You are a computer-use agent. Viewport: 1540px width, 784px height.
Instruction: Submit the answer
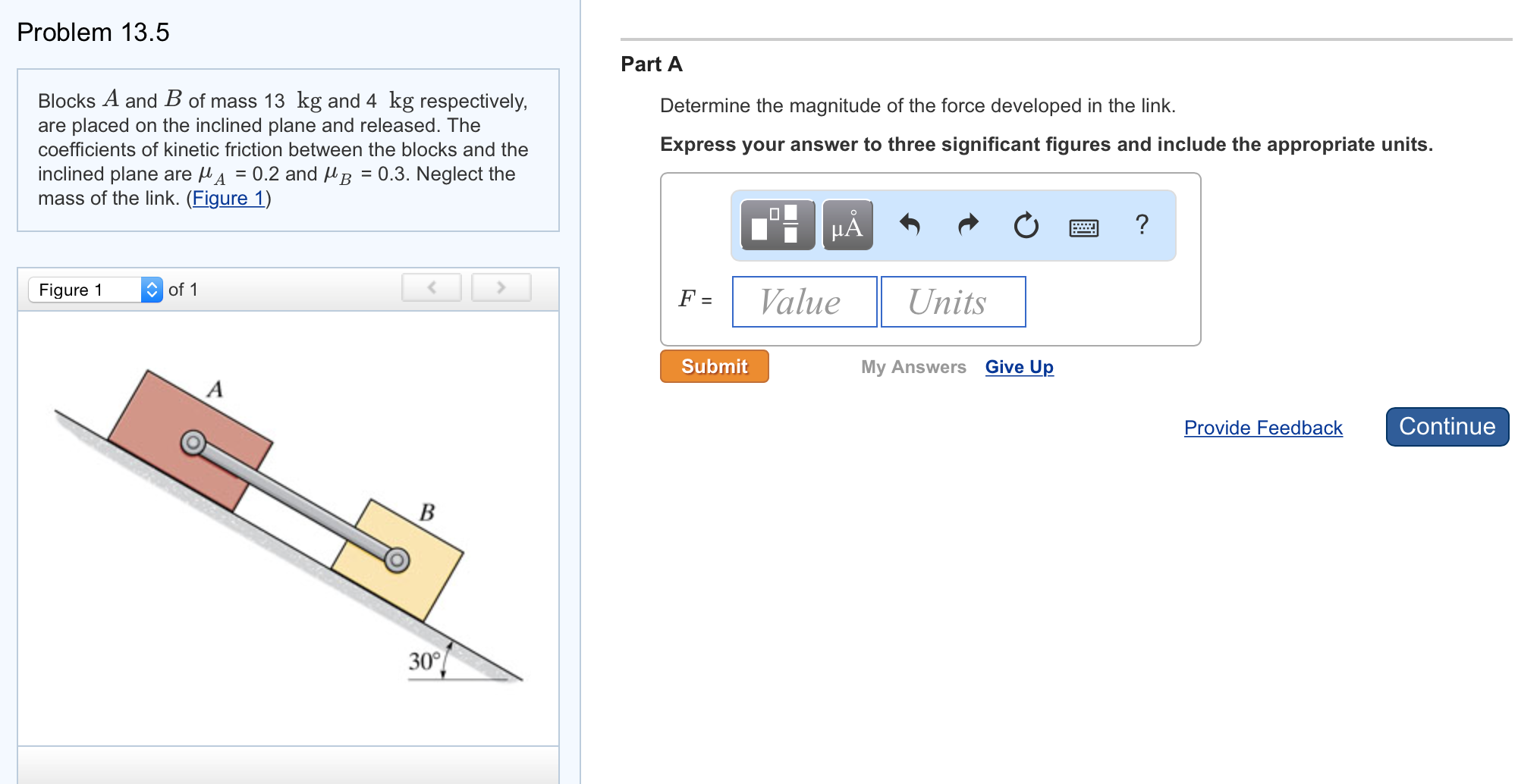[715, 366]
